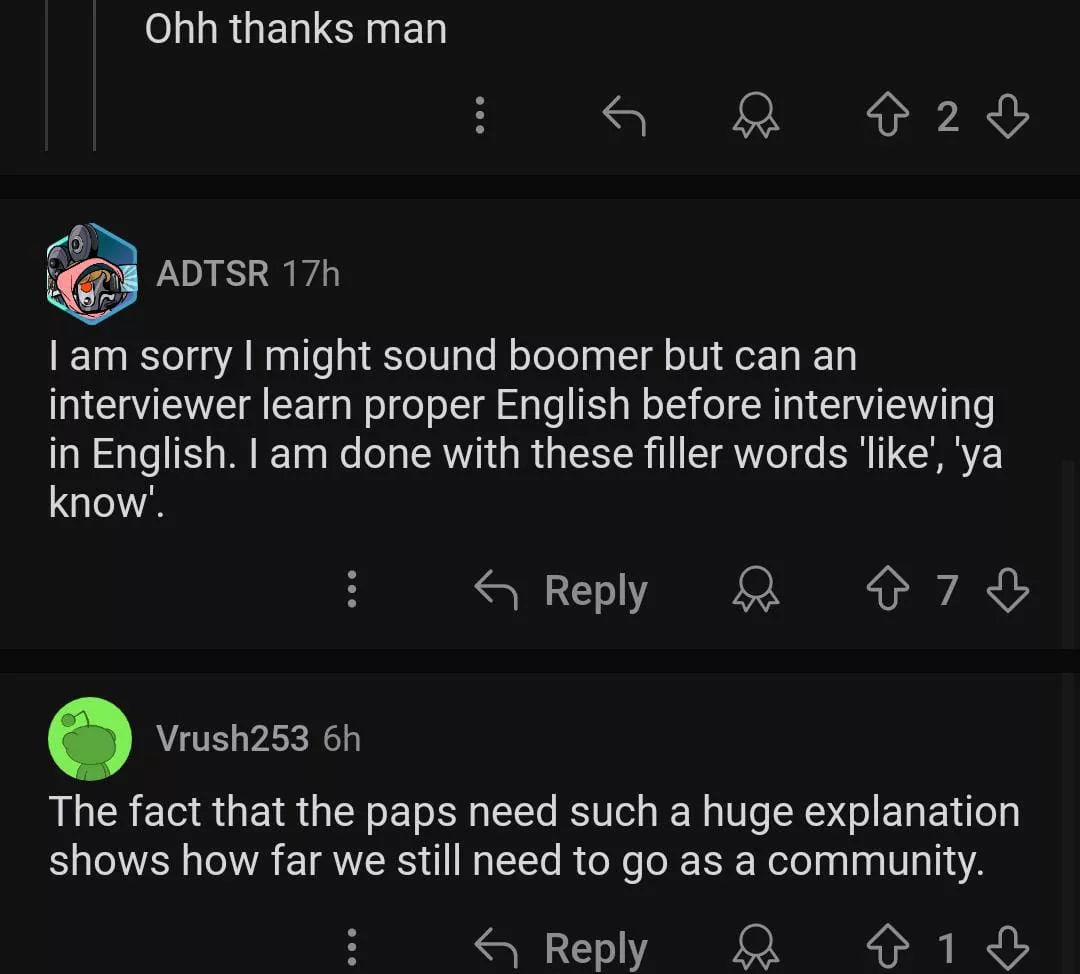
Task: Visit Vrush253 username link
Action: pos(232,739)
